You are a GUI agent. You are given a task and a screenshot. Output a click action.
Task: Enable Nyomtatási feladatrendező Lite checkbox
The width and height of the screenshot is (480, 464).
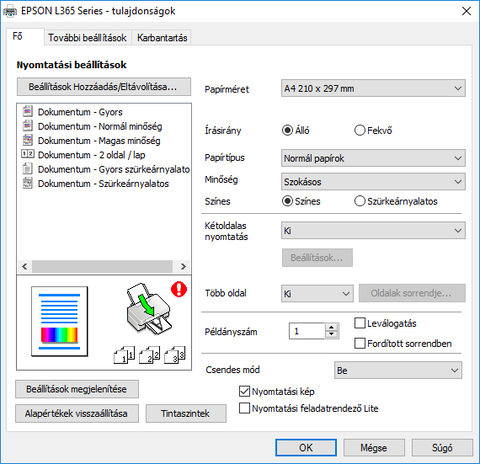244,408
